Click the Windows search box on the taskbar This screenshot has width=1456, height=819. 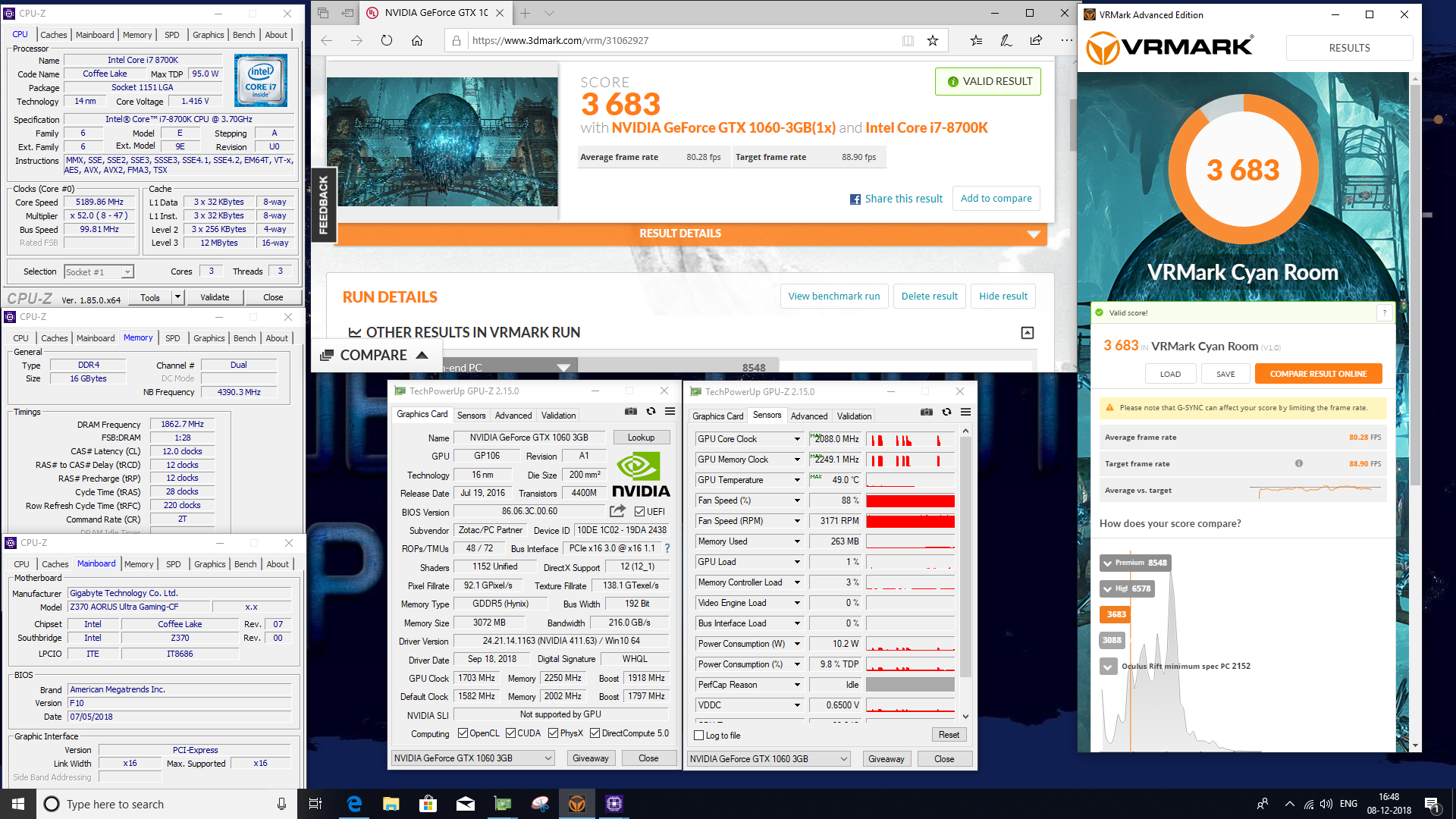pos(167,804)
